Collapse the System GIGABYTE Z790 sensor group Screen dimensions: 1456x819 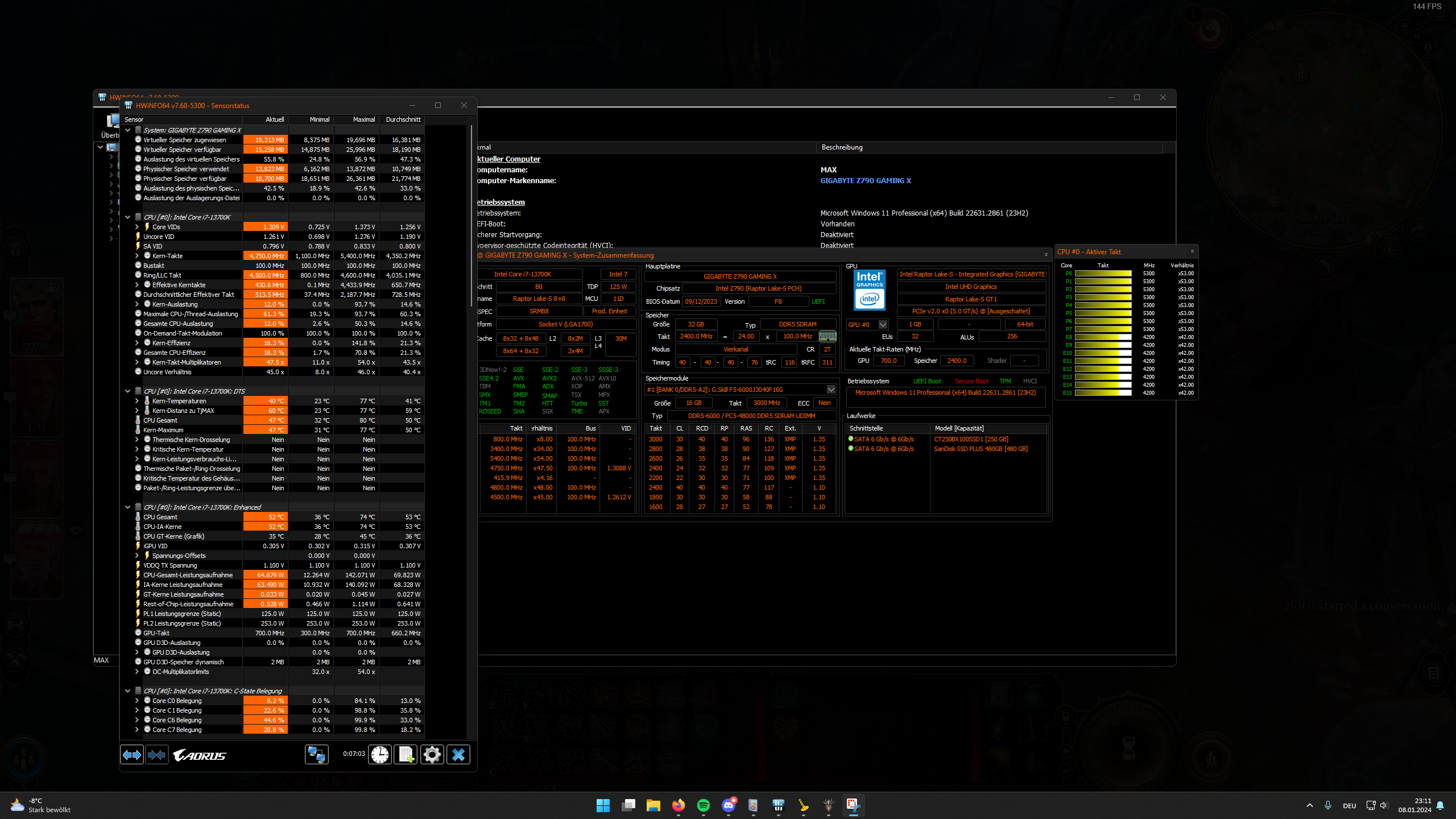point(128,130)
